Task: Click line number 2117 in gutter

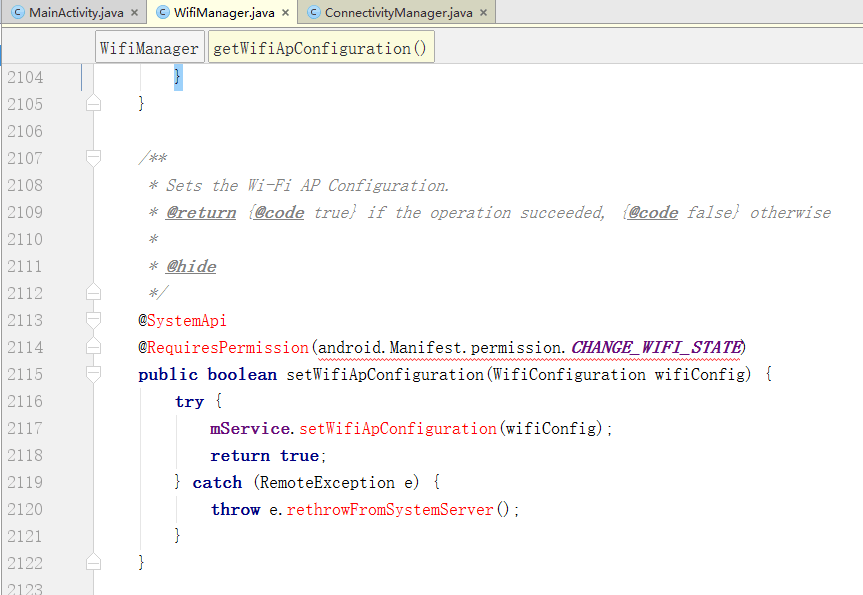Action: coord(25,428)
